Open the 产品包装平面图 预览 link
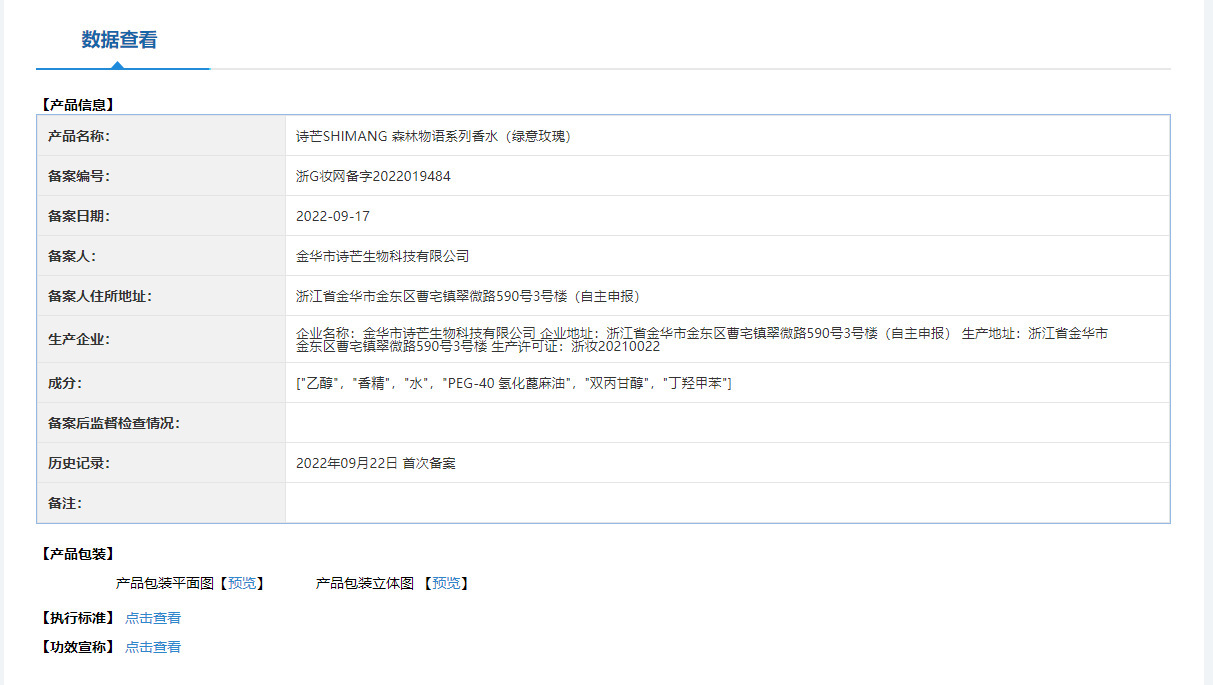The width and height of the screenshot is (1213, 685). [243, 583]
